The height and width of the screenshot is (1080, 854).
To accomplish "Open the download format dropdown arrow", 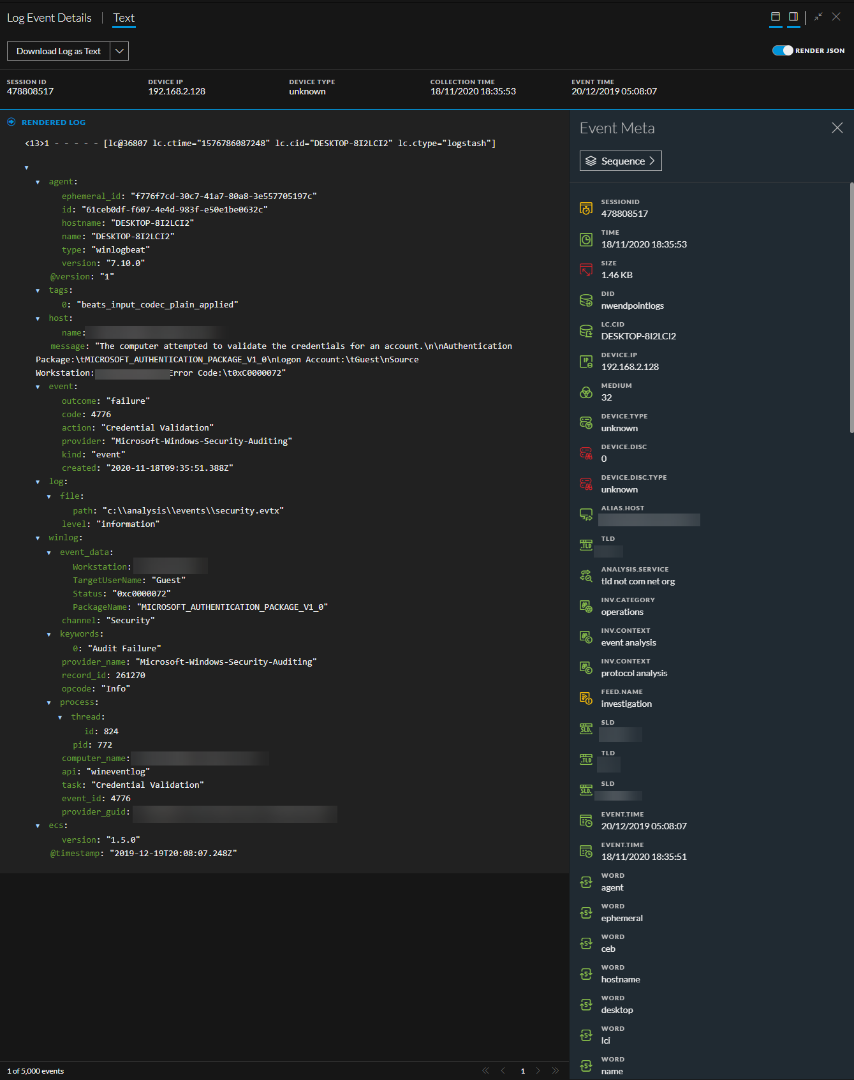I will [119, 51].
